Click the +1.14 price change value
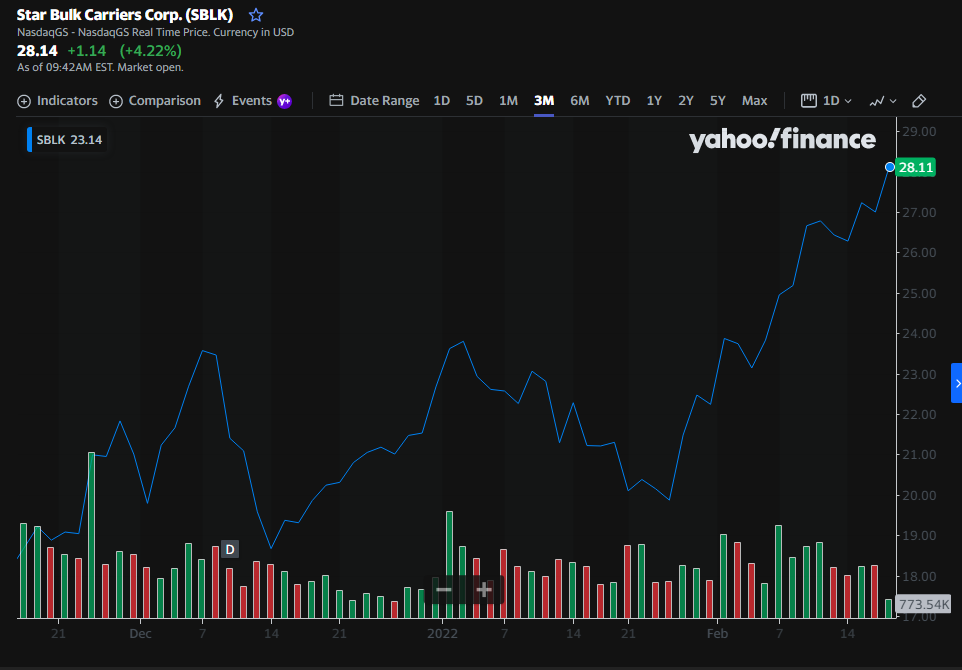Image resolution: width=962 pixels, height=670 pixels. [87, 50]
